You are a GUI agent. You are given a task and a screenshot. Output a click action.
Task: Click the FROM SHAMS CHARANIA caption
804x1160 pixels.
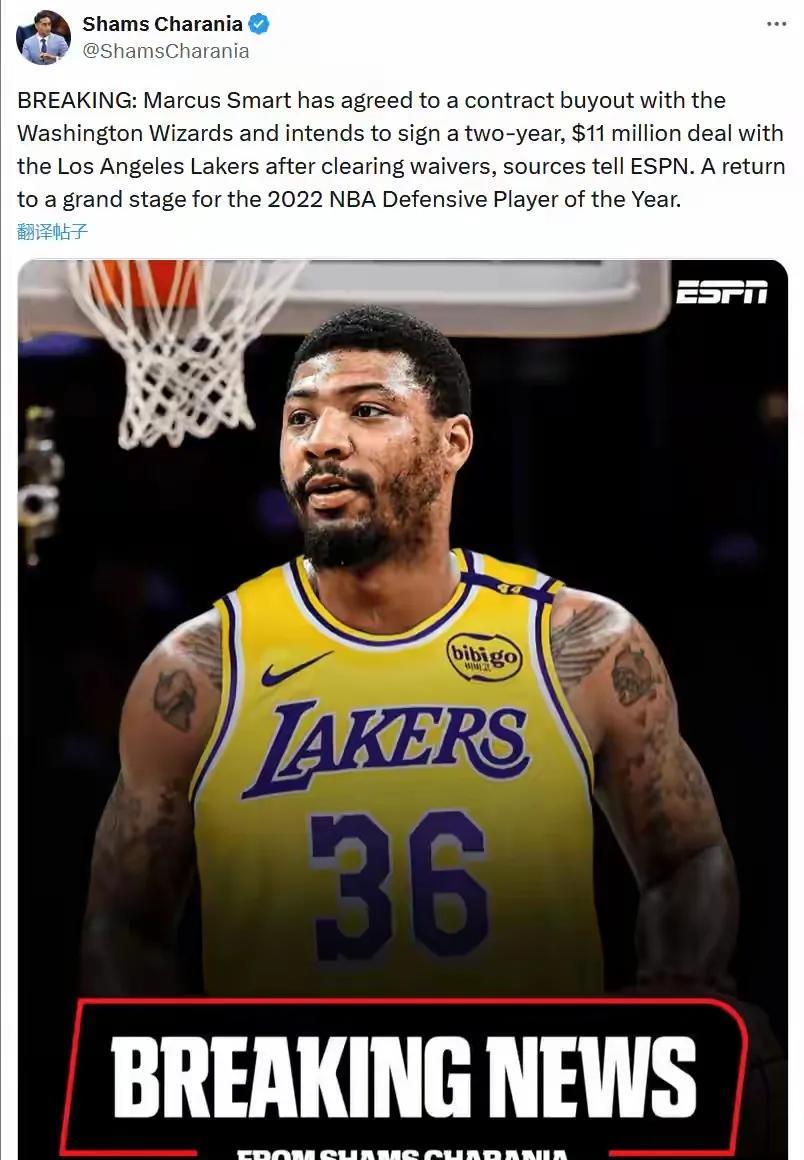[404, 1153]
